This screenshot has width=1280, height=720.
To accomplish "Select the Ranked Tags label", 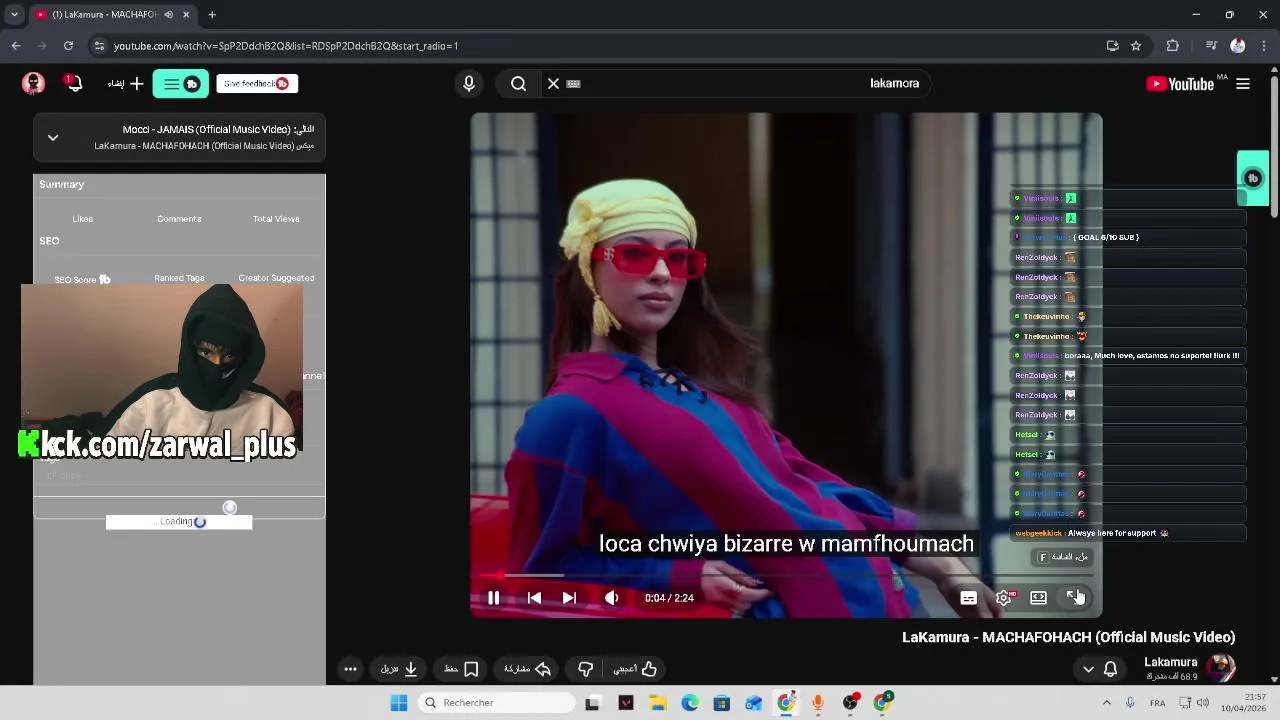I will click(179, 278).
